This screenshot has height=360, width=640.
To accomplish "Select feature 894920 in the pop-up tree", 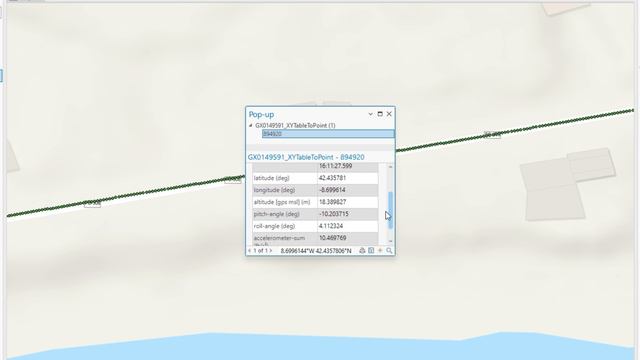I will (328, 133).
